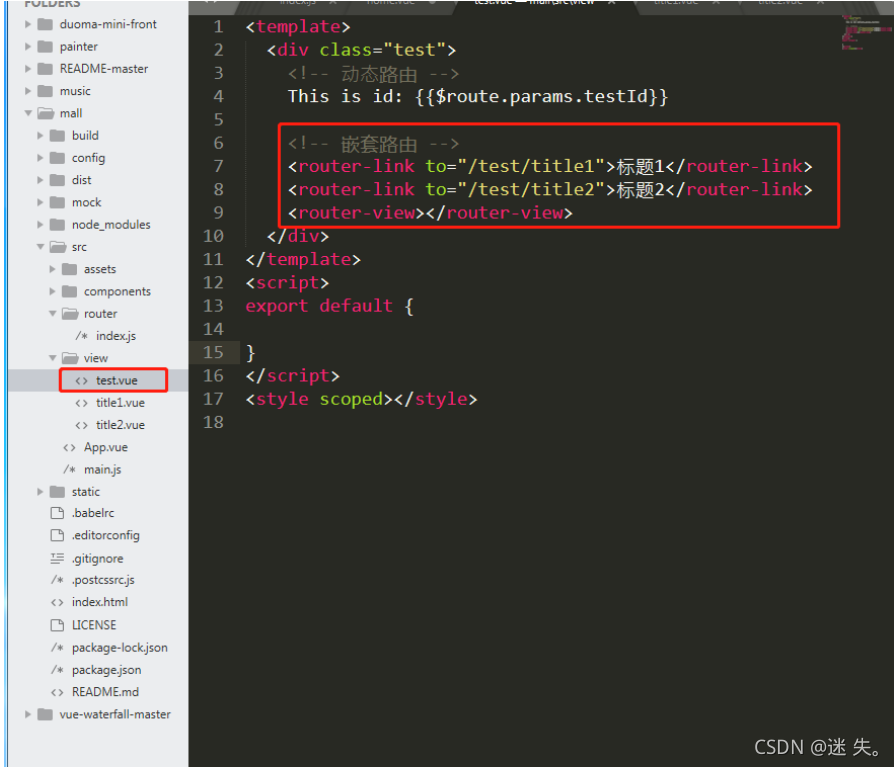Click the code icon beside title2.vue
The image size is (894, 767).
click(82, 425)
